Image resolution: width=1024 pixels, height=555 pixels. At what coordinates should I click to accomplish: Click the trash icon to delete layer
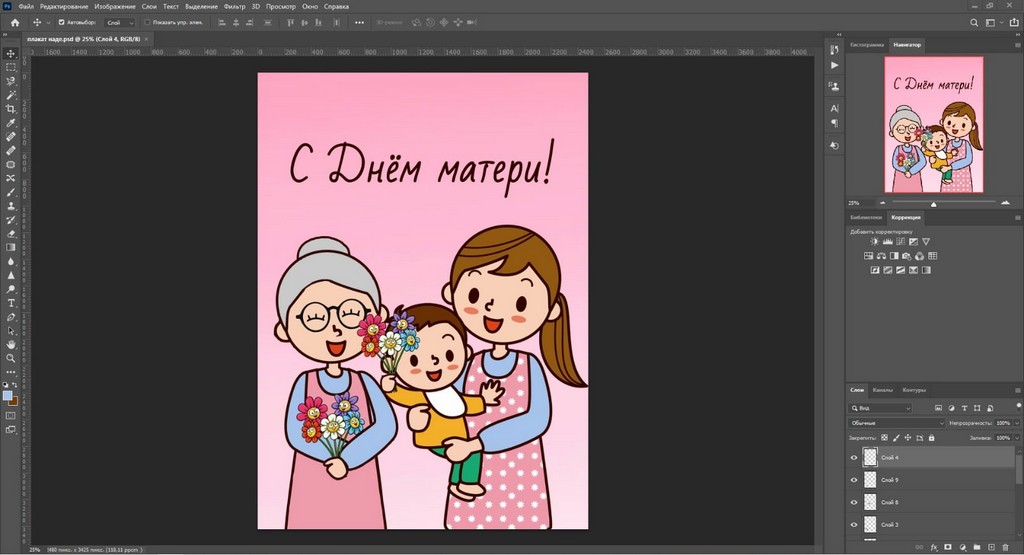pos(1005,548)
